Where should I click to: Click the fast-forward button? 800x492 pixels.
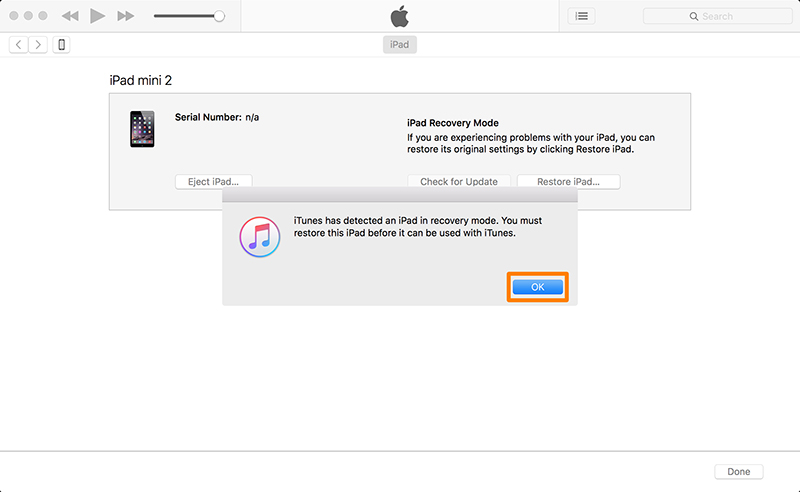[x=125, y=16]
